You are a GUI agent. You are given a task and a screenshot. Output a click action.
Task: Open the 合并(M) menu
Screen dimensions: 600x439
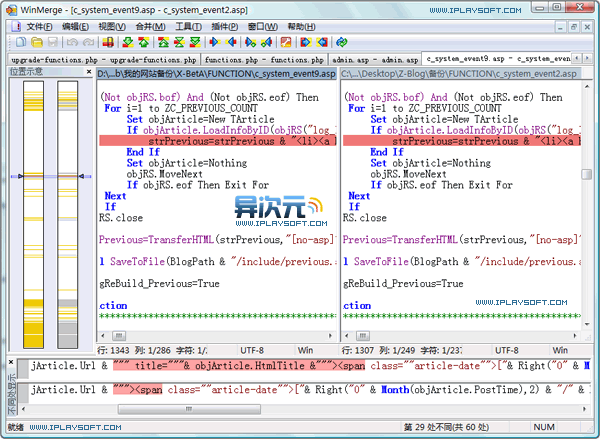pos(150,26)
